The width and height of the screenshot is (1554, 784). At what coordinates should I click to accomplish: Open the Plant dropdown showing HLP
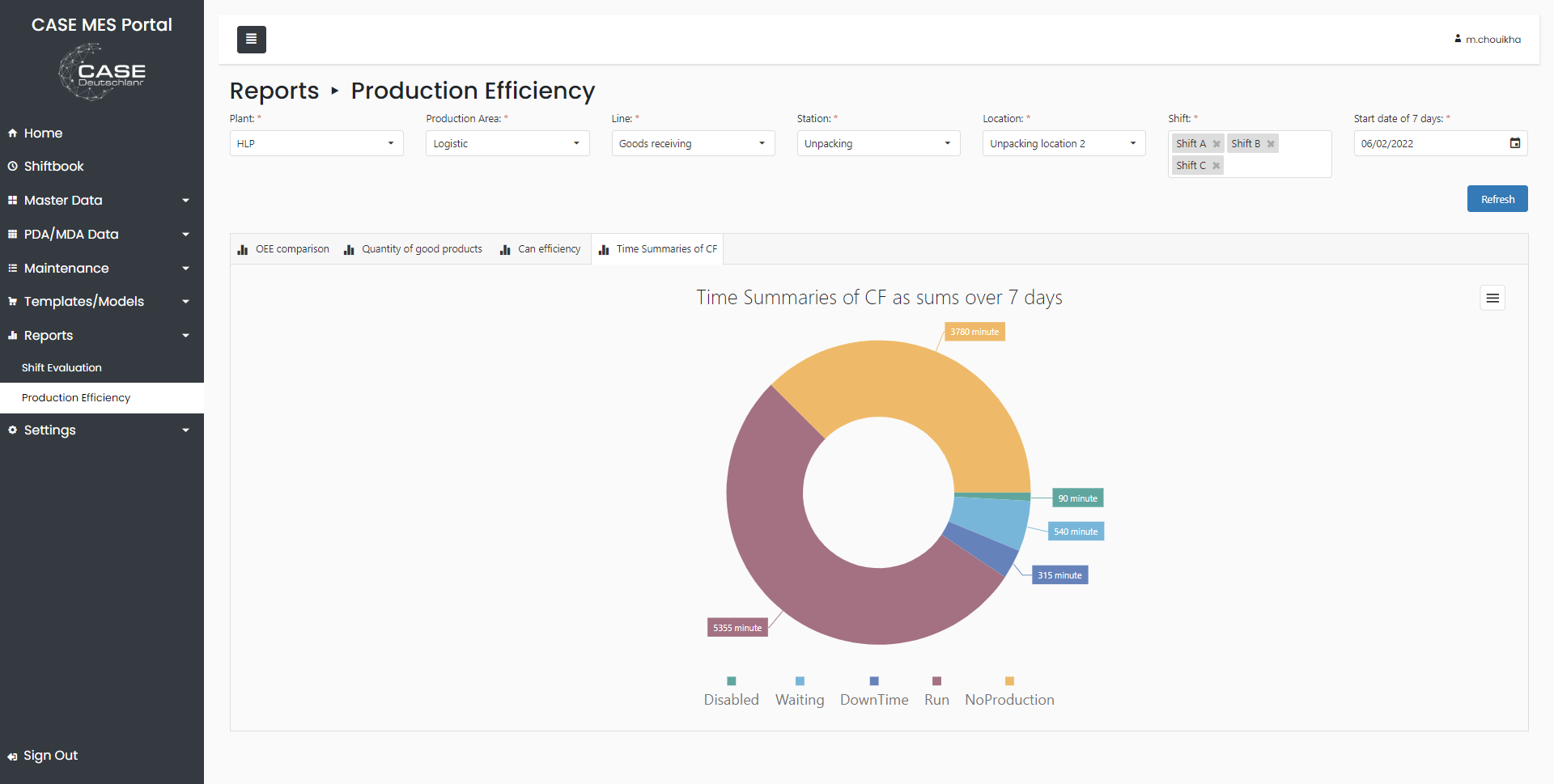pos(316,143)
